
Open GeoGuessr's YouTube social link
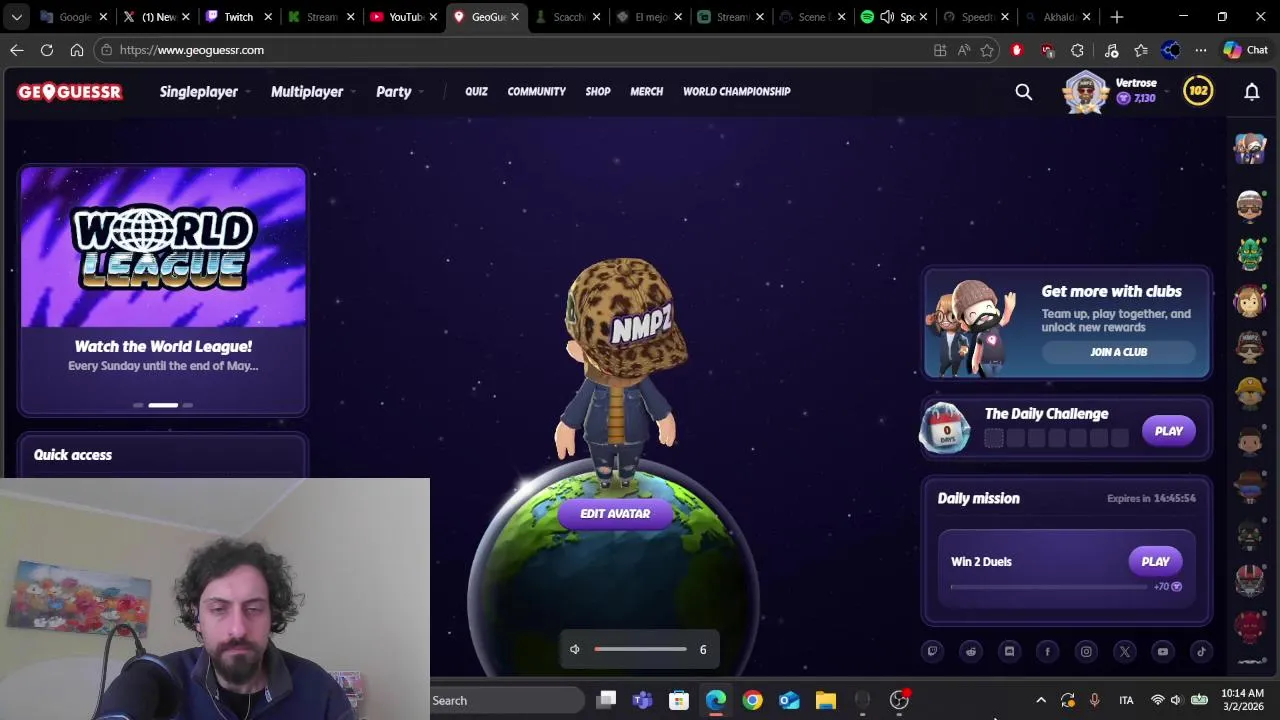tap(1162, 651)
